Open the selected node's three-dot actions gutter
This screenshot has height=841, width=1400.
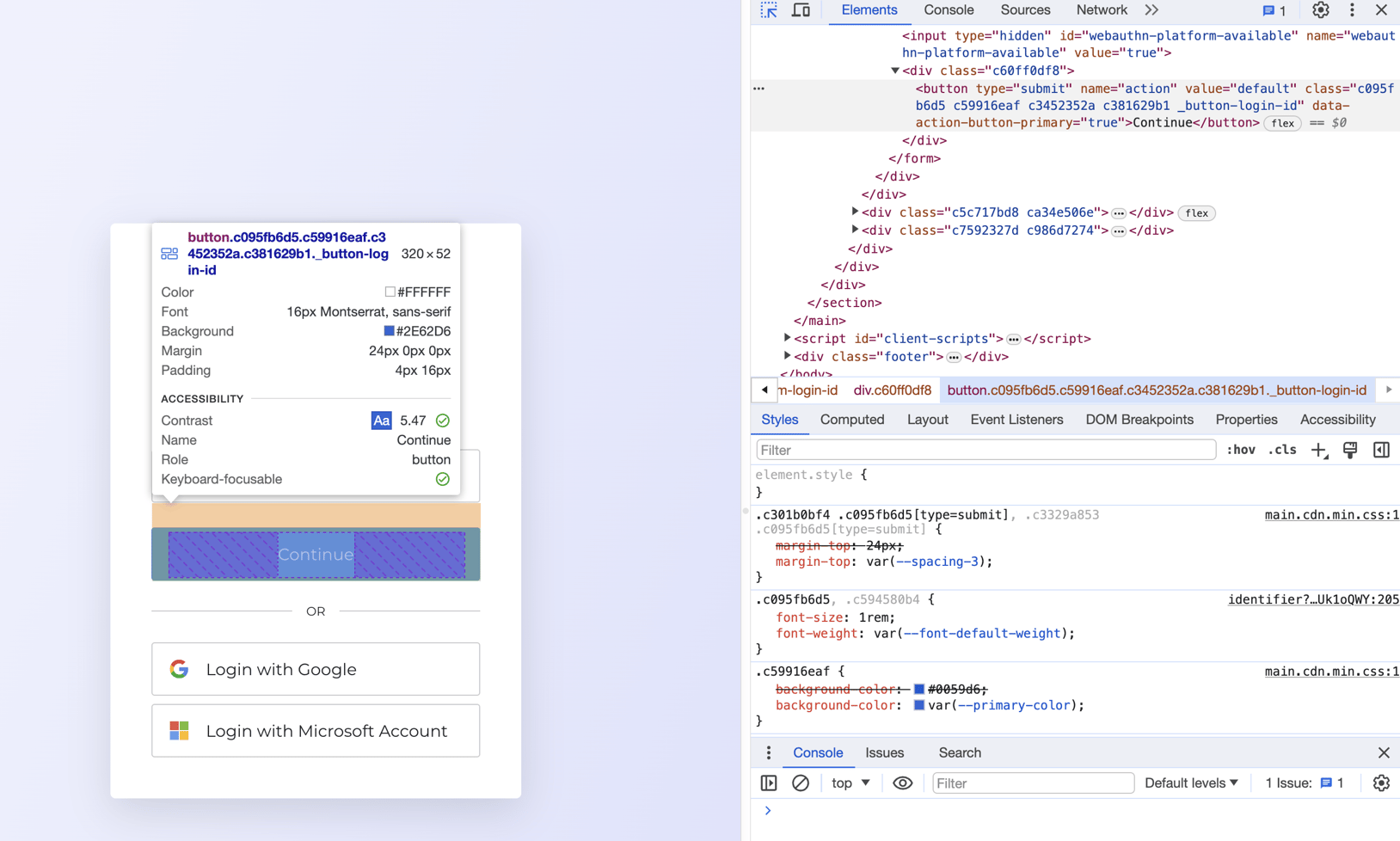click(758, 89)
